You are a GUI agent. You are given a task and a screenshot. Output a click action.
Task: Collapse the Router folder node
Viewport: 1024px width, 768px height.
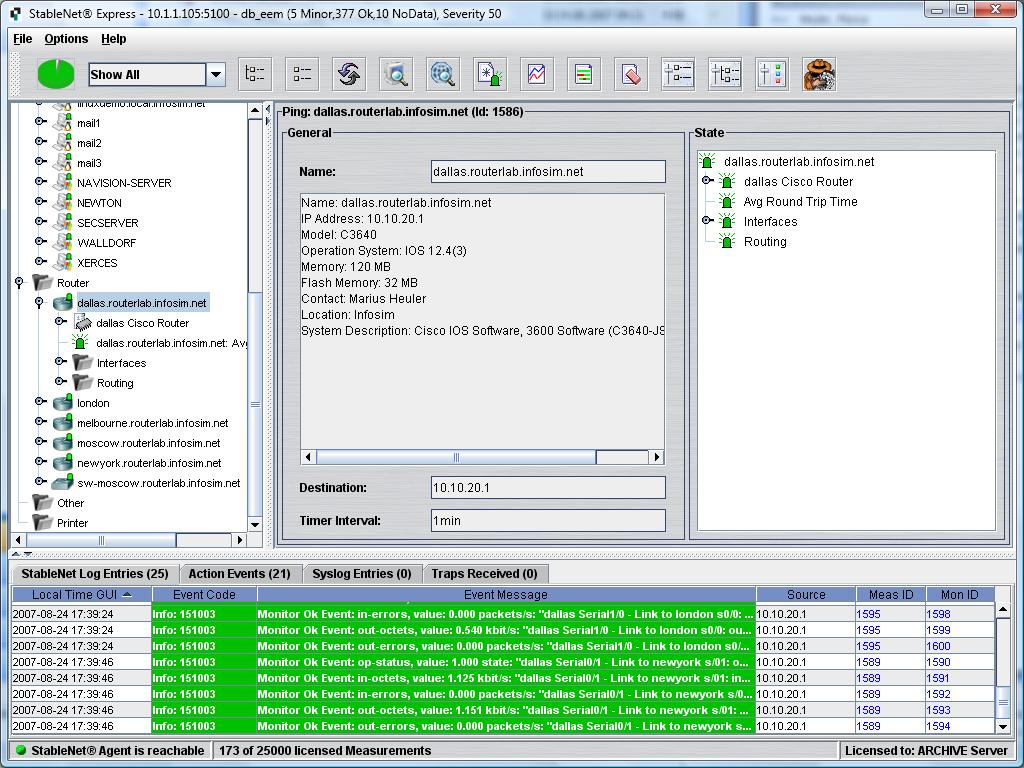(x=19, y=282)
